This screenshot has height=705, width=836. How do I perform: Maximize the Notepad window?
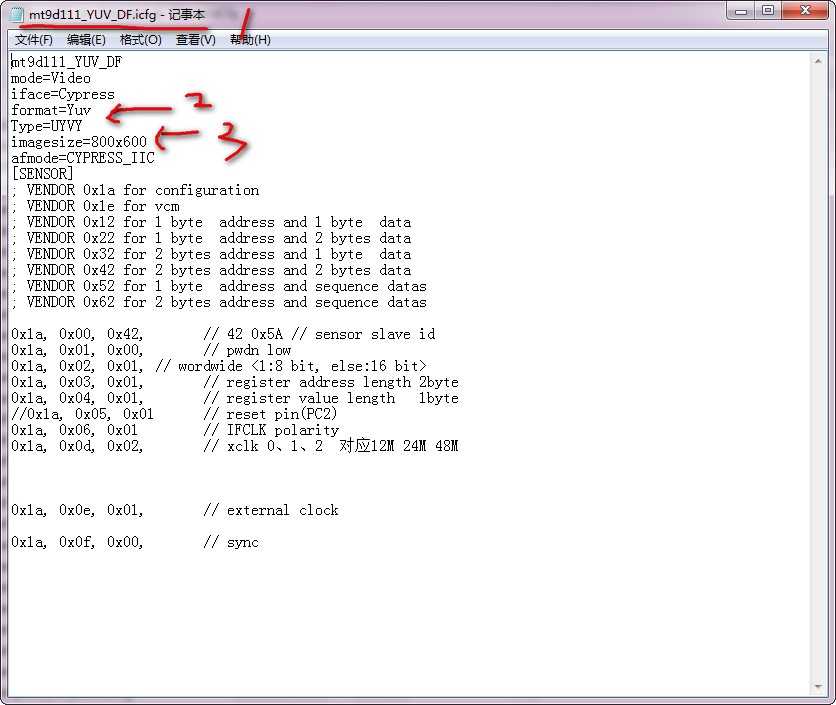point(768,11)
